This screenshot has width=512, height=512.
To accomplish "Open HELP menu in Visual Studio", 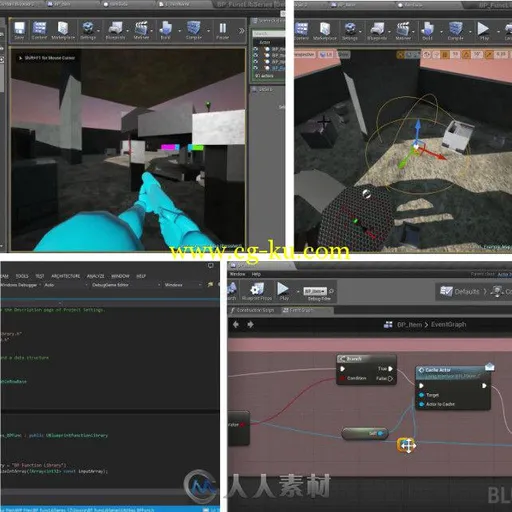I will (x=141, y=276).
